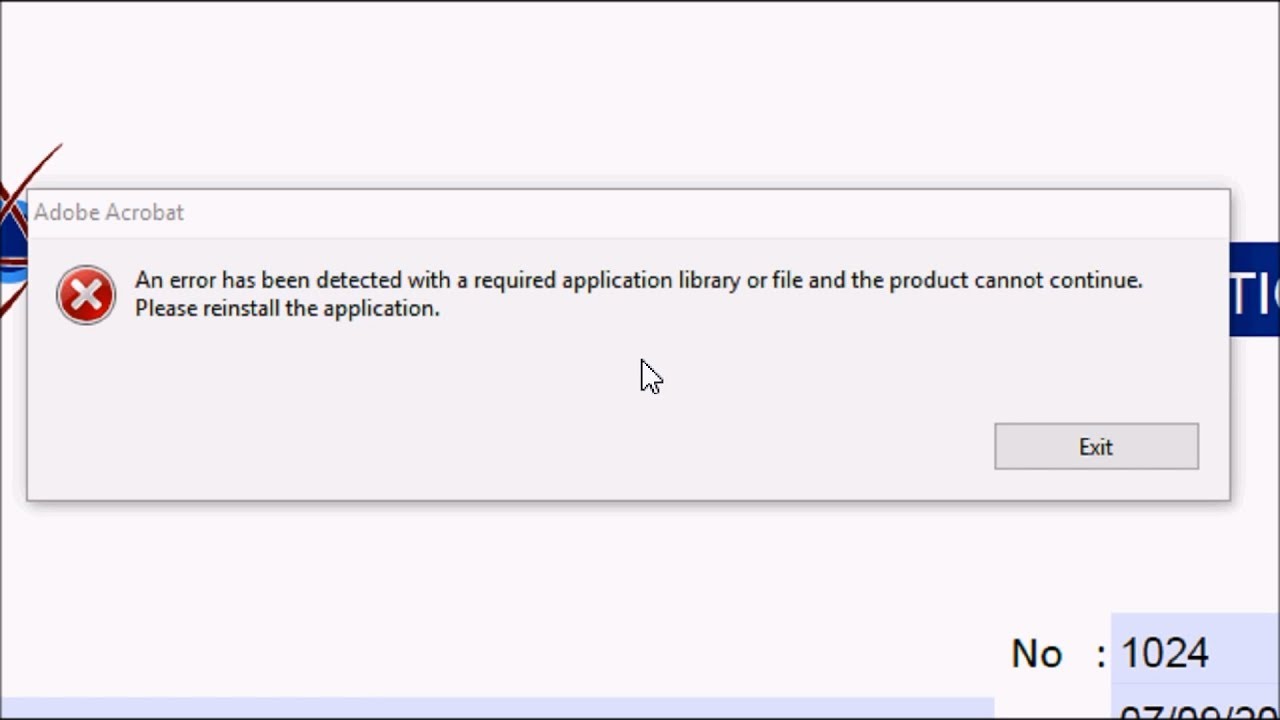Click the 'Please reinstall the application' line
The height and width of the screenshot is (720, 1280).
287,308
